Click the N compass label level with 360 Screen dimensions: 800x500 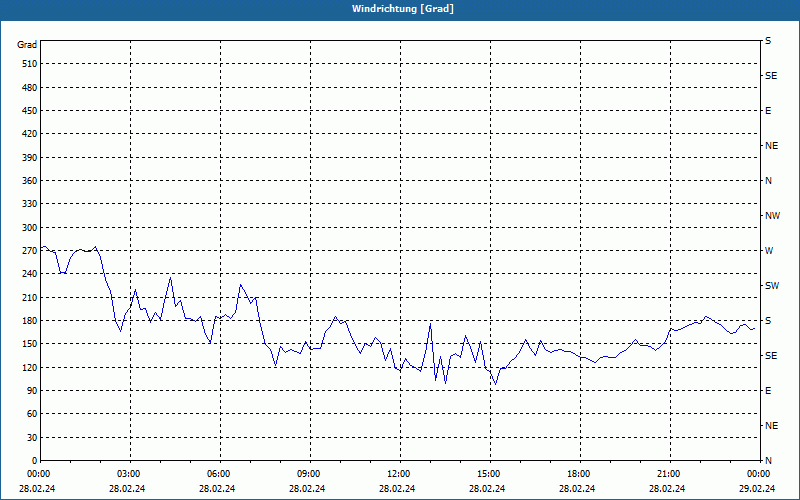768,181
